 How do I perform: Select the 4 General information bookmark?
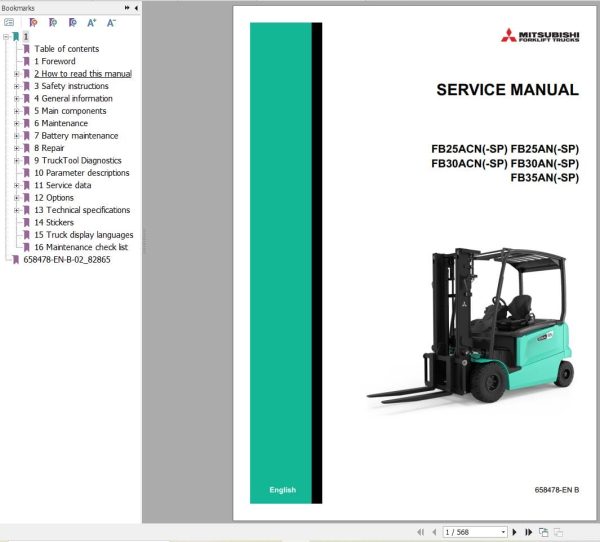(73, 98)
